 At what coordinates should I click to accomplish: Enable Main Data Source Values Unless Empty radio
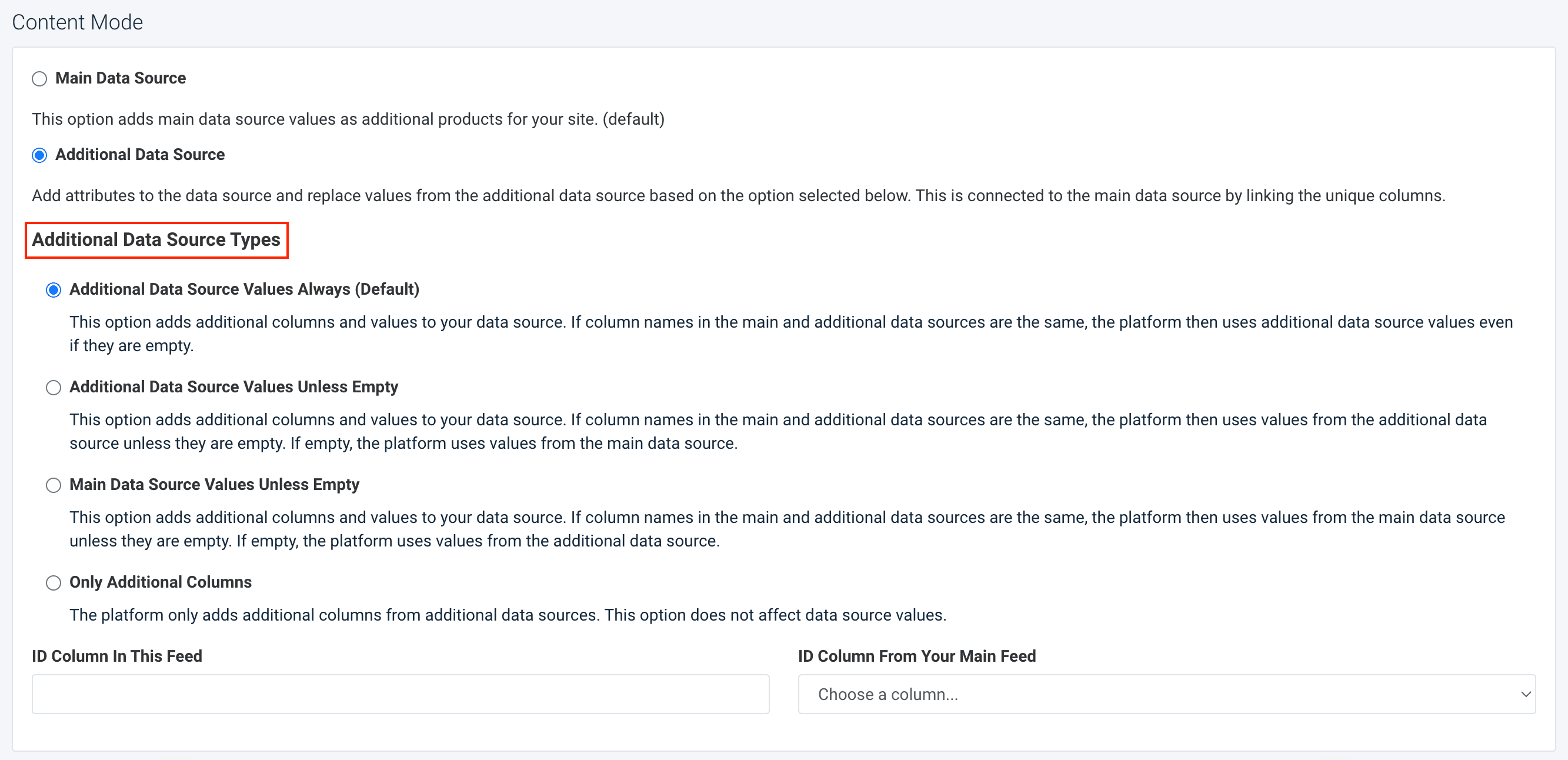coord(54,485)
